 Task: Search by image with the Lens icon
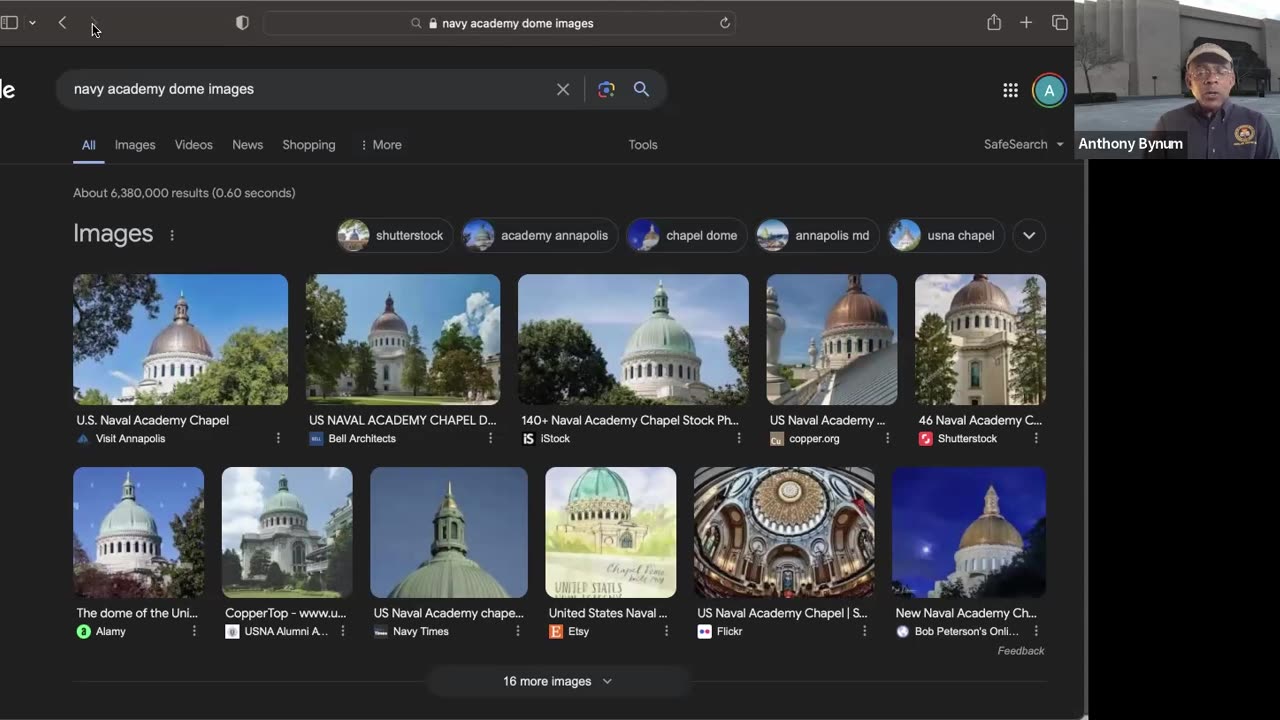coord(606,89)
